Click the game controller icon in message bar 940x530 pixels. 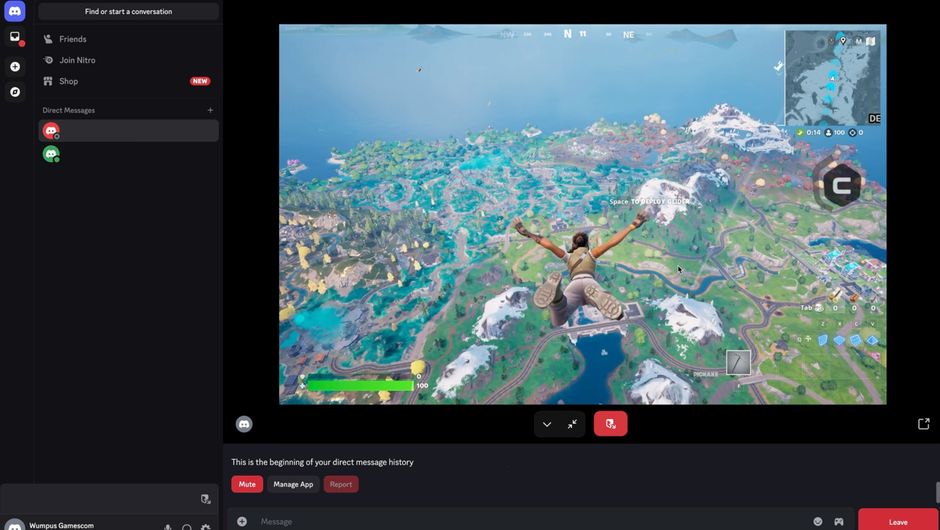839,521
